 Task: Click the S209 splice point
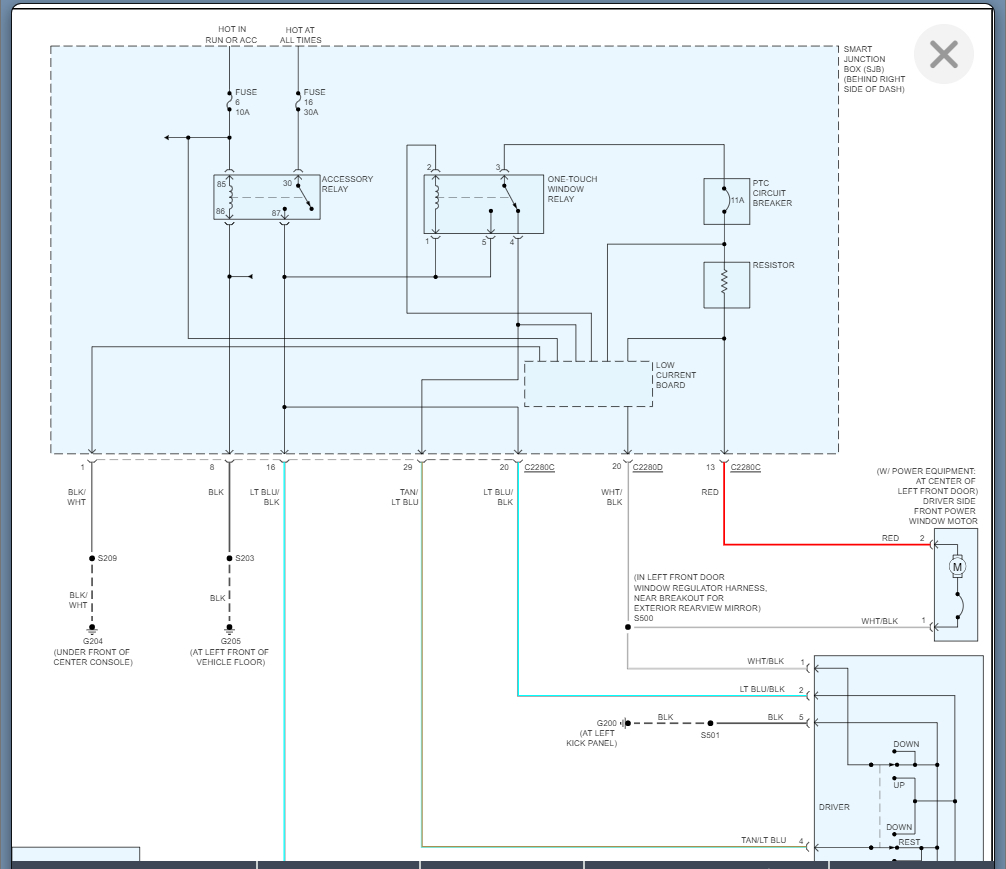(92, 558)
